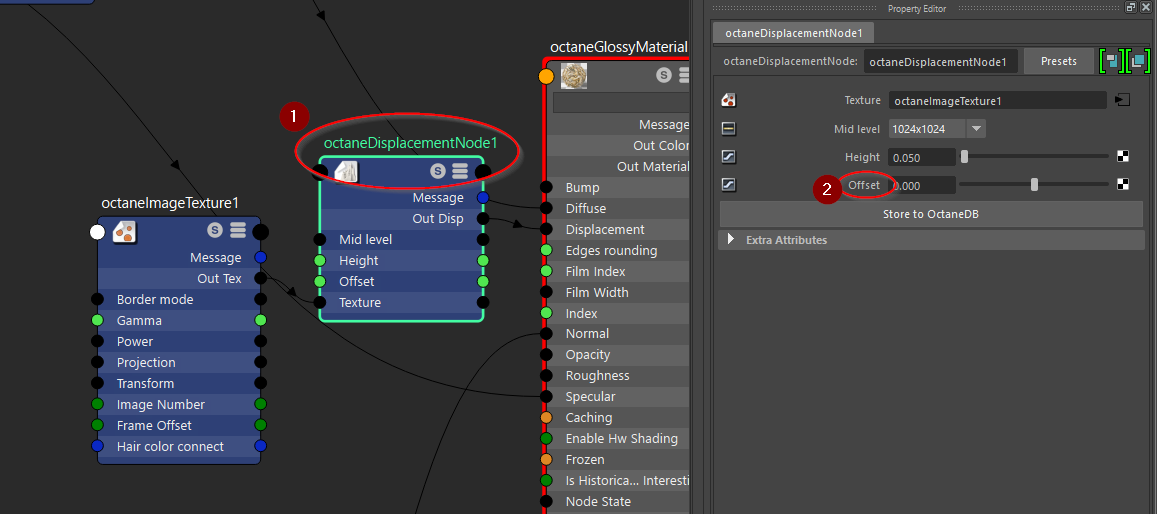1157x514 pixels.
Task: Click the octaneImageTexture1 node thumbnail icon
Action: 124,232
